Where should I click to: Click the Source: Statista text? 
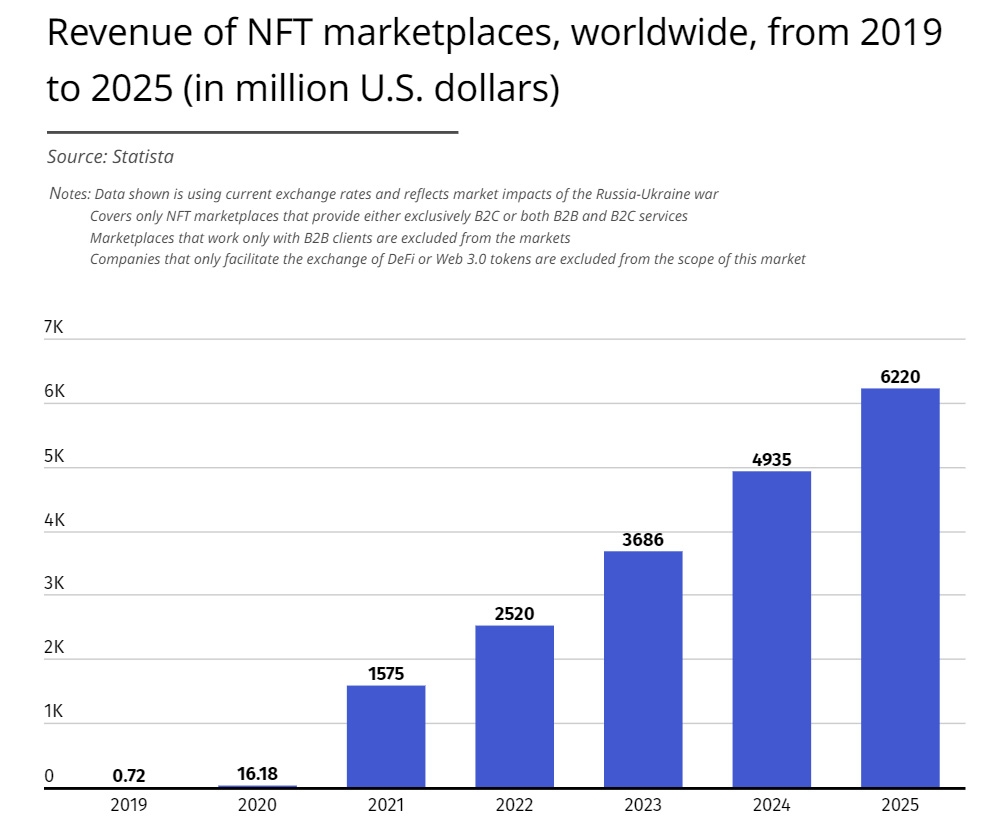111,156
